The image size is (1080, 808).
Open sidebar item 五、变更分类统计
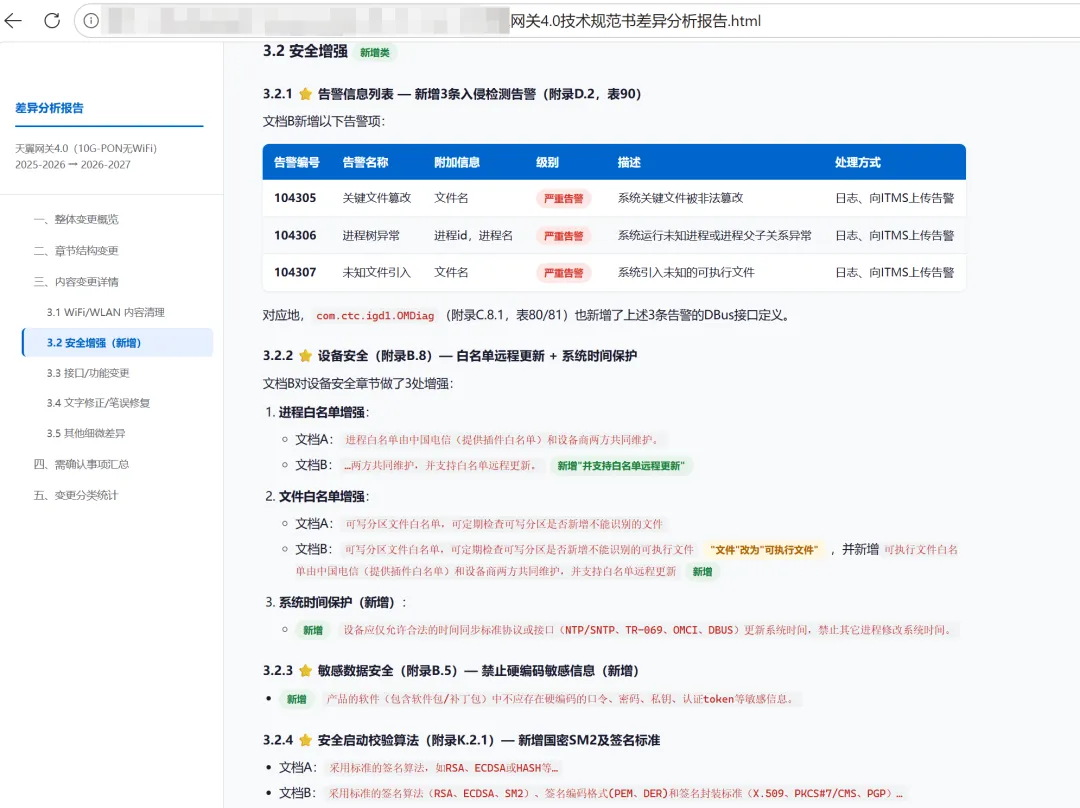coord(76,495)
